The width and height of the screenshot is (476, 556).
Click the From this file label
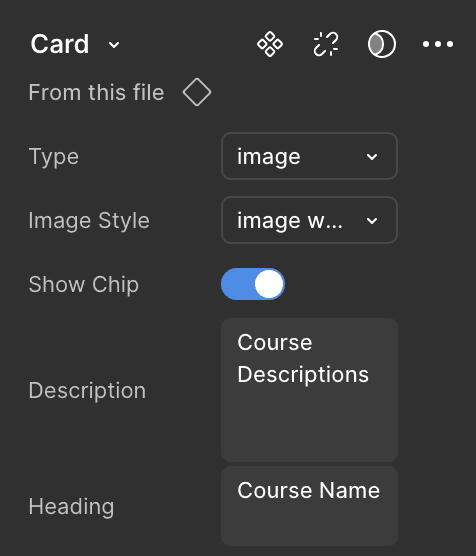(96, 93)
